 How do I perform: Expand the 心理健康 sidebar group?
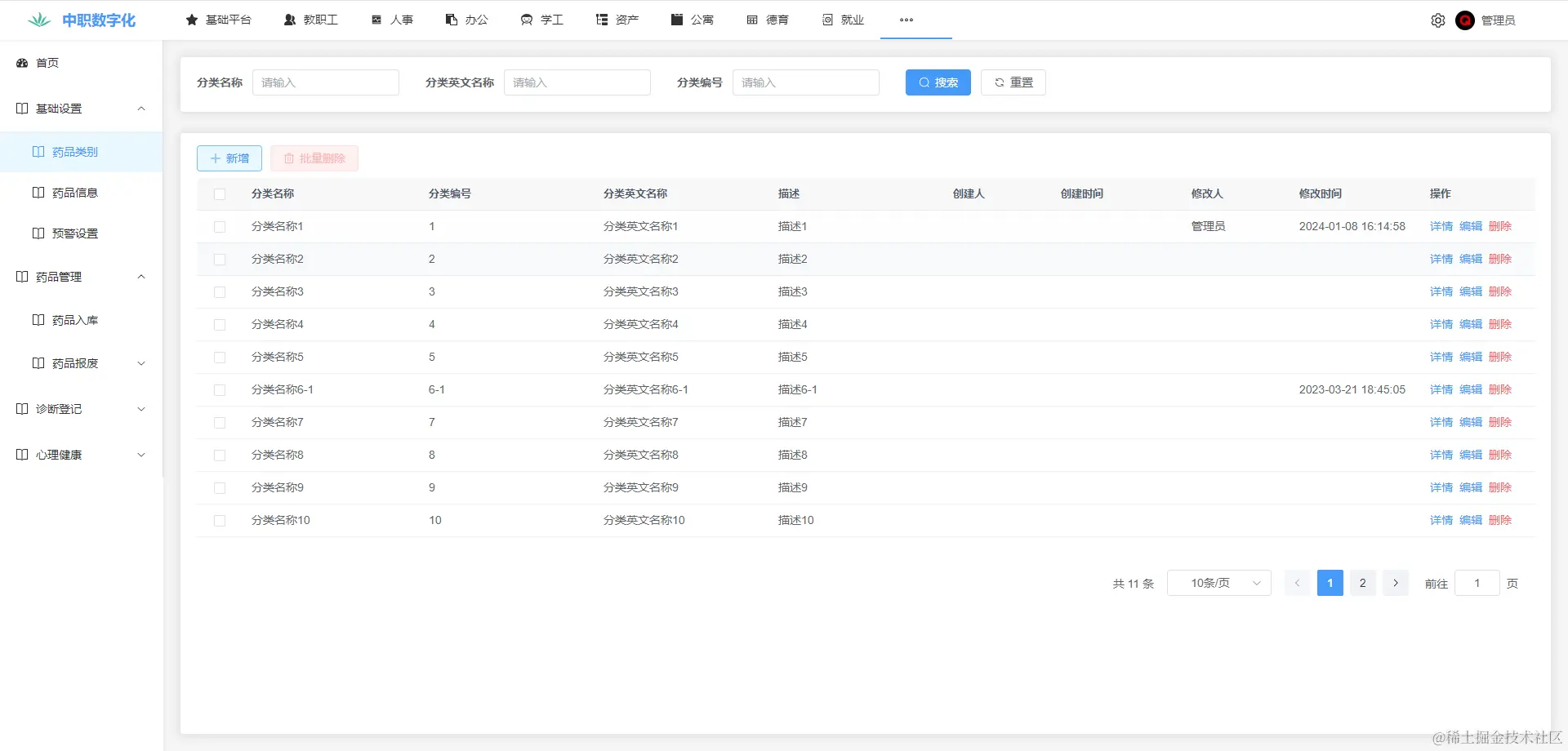point(81,455)
